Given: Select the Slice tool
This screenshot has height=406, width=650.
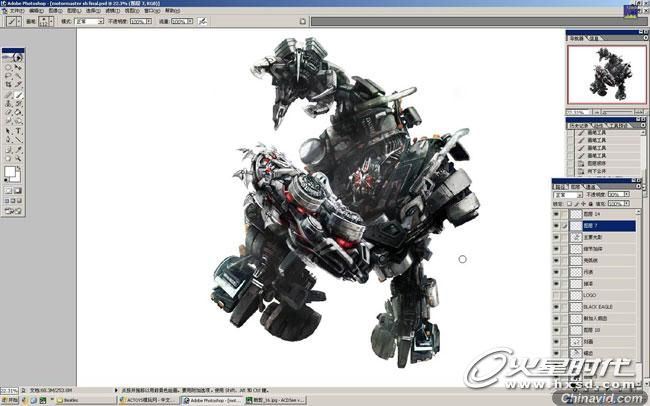Looking at the screenshot, I should click(18, 85).
